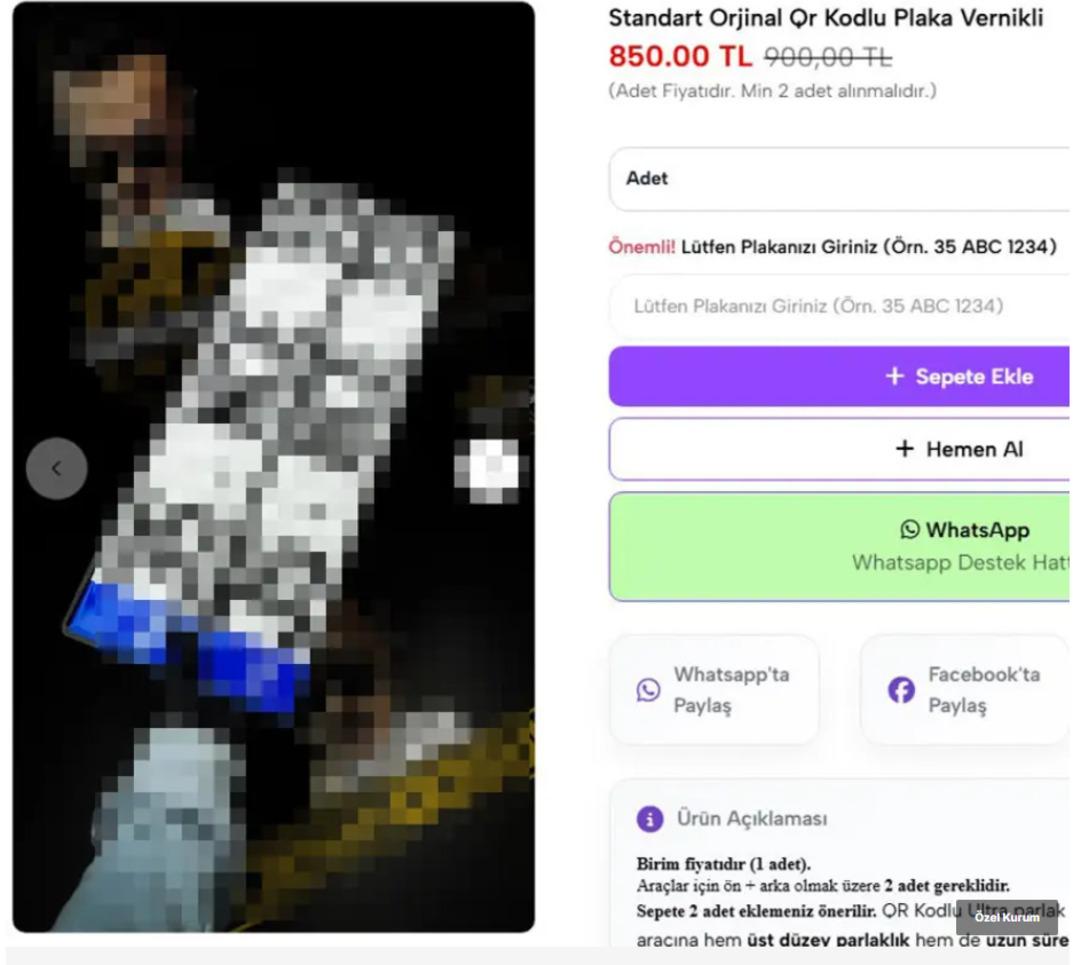Buy now with Hemen Al button
The width and height of the screenshot is (1080, 965).
click(839, 449)
